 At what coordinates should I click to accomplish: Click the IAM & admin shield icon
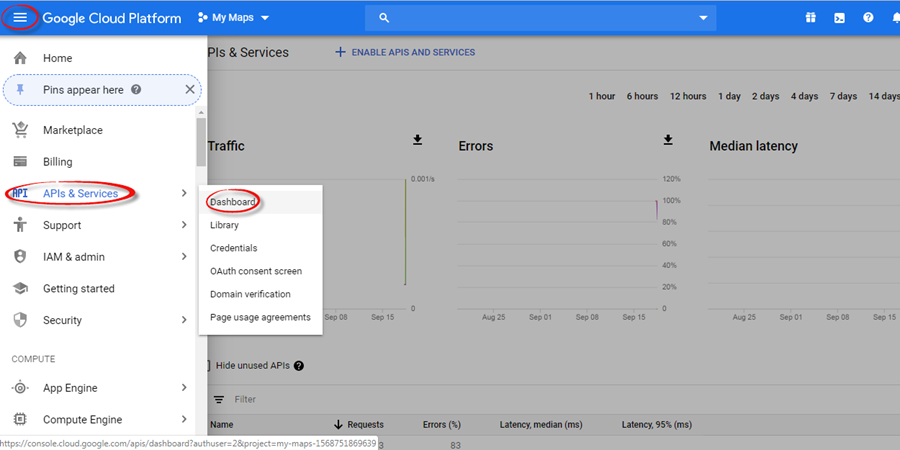(x=20, y=257)
